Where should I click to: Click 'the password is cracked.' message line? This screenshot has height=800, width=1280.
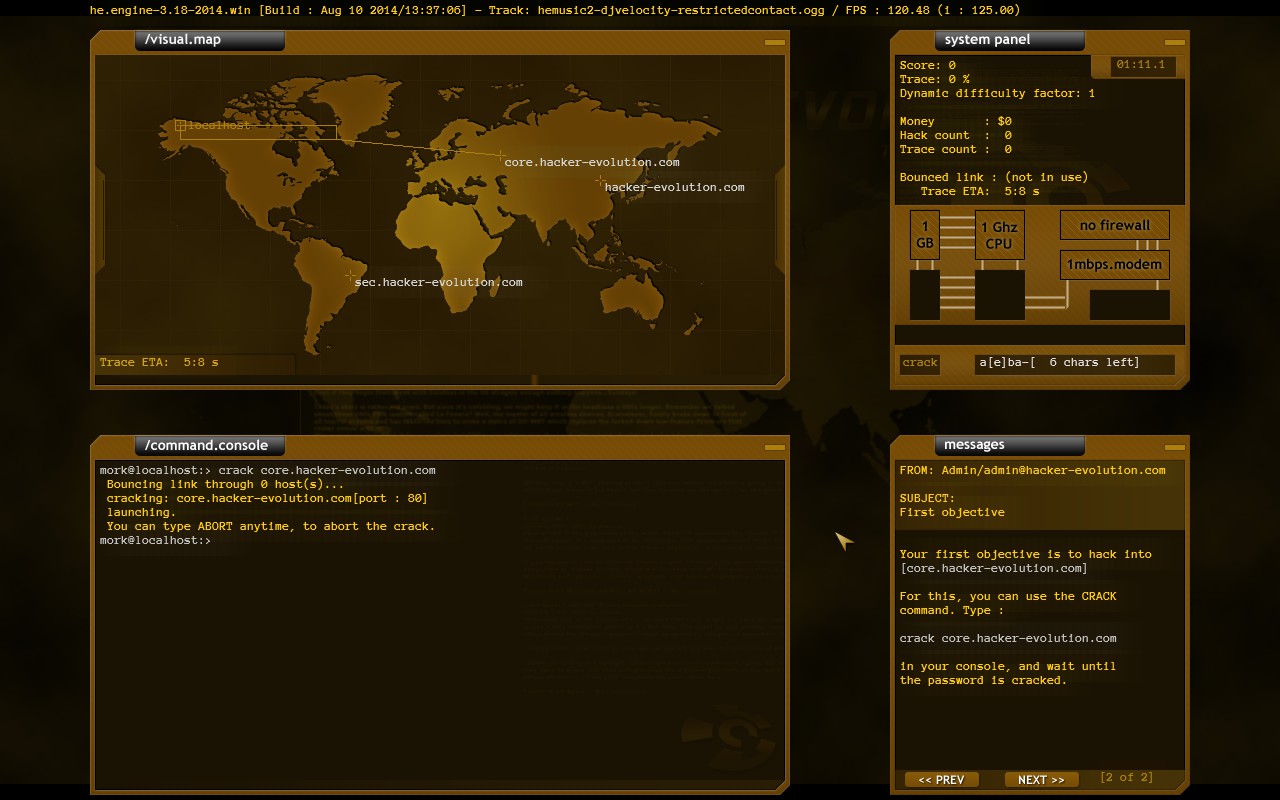click(984, 680)
